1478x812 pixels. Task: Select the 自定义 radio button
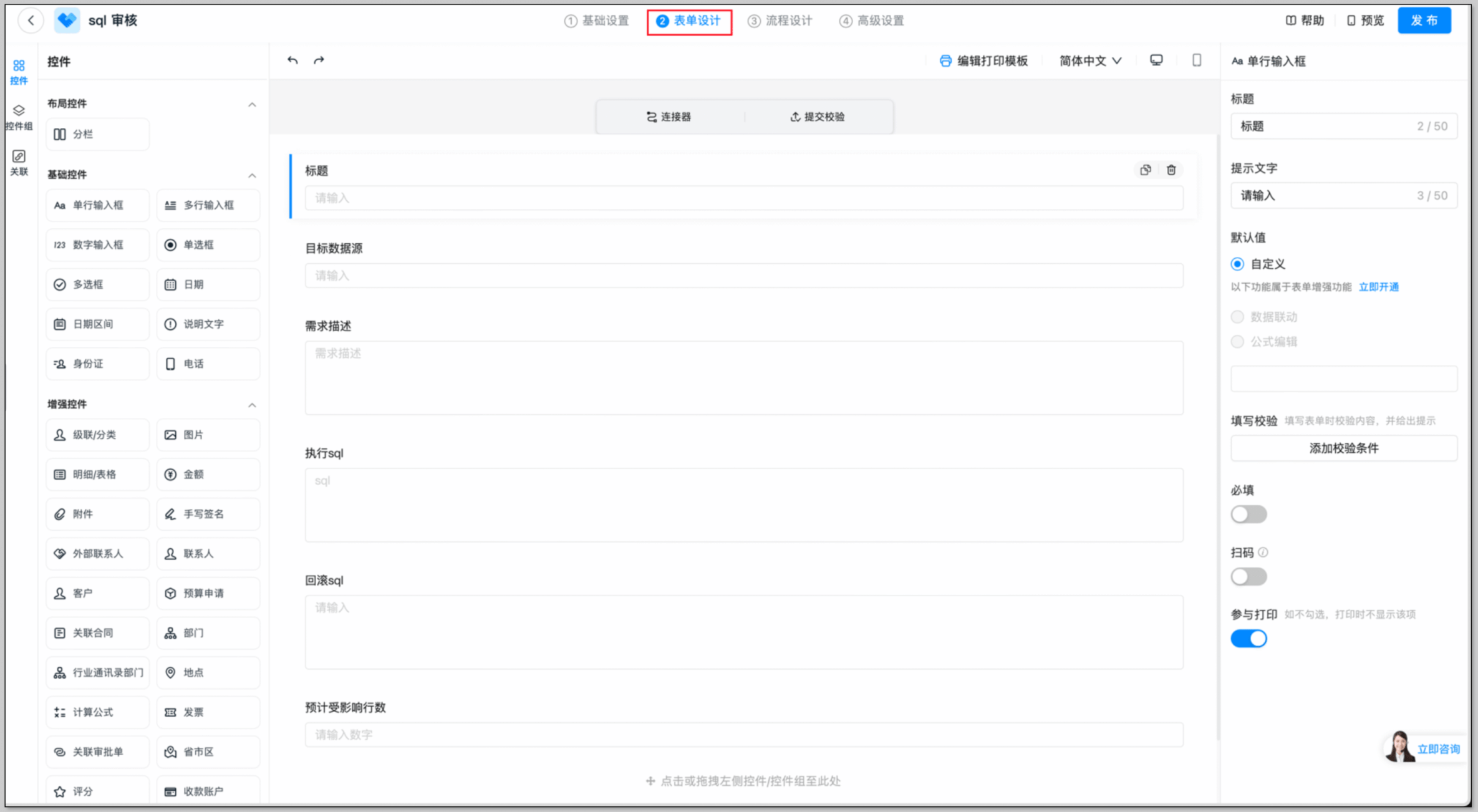pos(1237,264)
